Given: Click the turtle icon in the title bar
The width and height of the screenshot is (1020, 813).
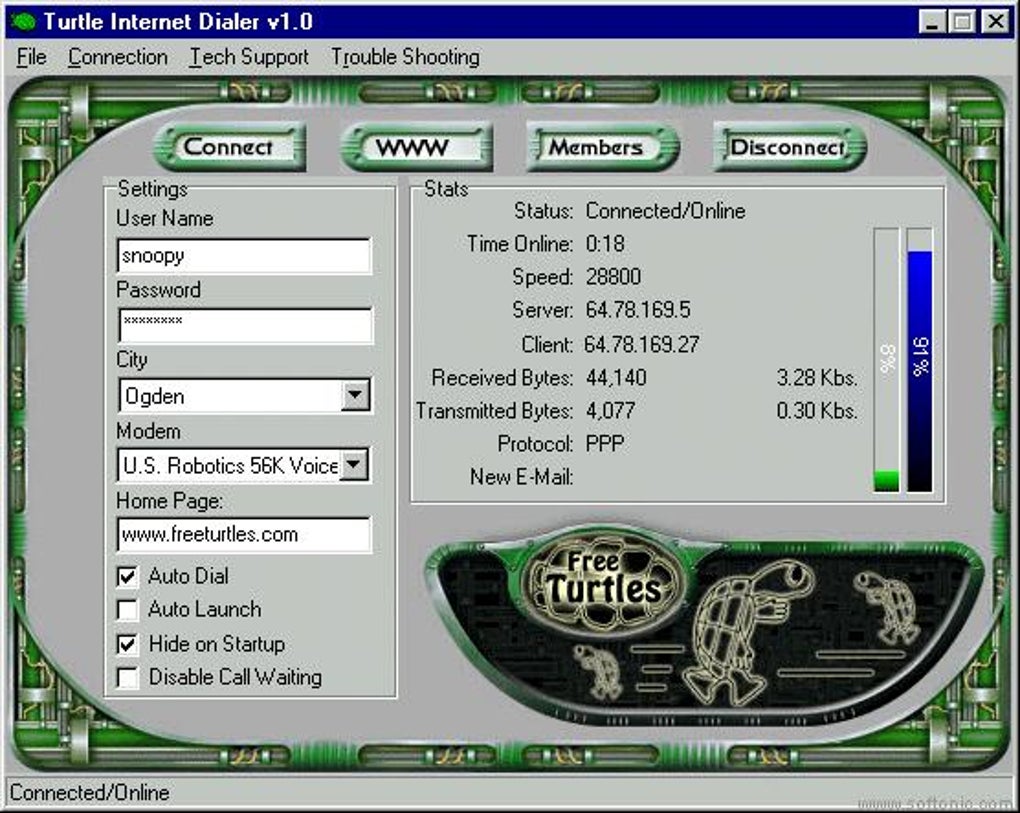Looking at the screenshot, I should 23,21.
